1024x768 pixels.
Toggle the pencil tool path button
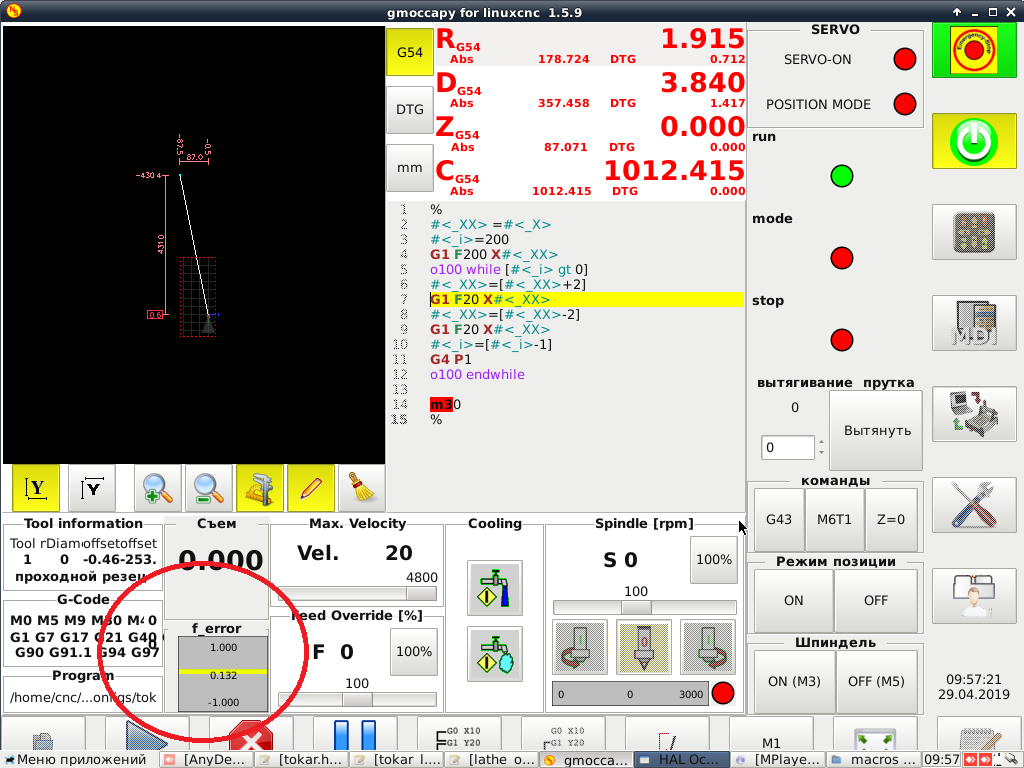coord(310,488)
